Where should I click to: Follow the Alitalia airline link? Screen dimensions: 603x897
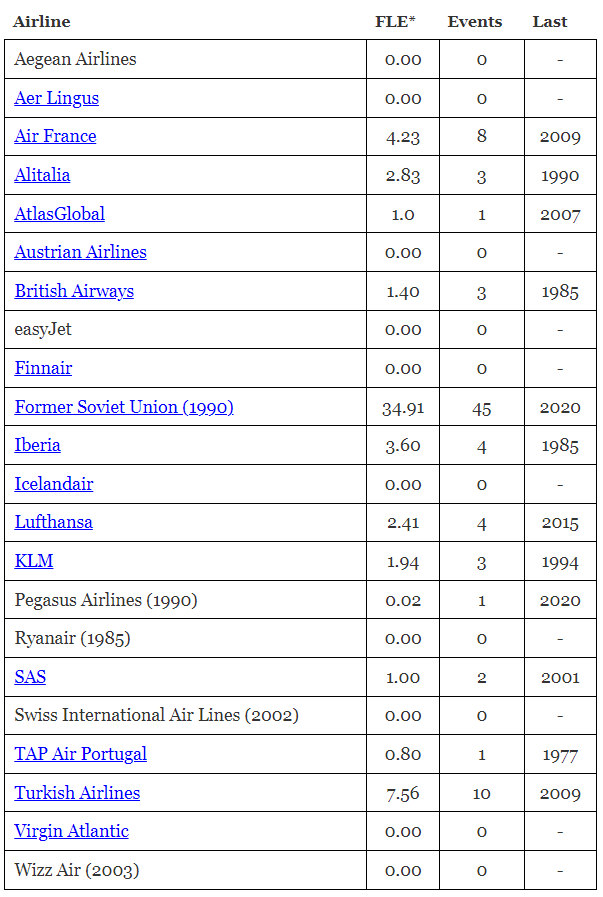(42, 175)
